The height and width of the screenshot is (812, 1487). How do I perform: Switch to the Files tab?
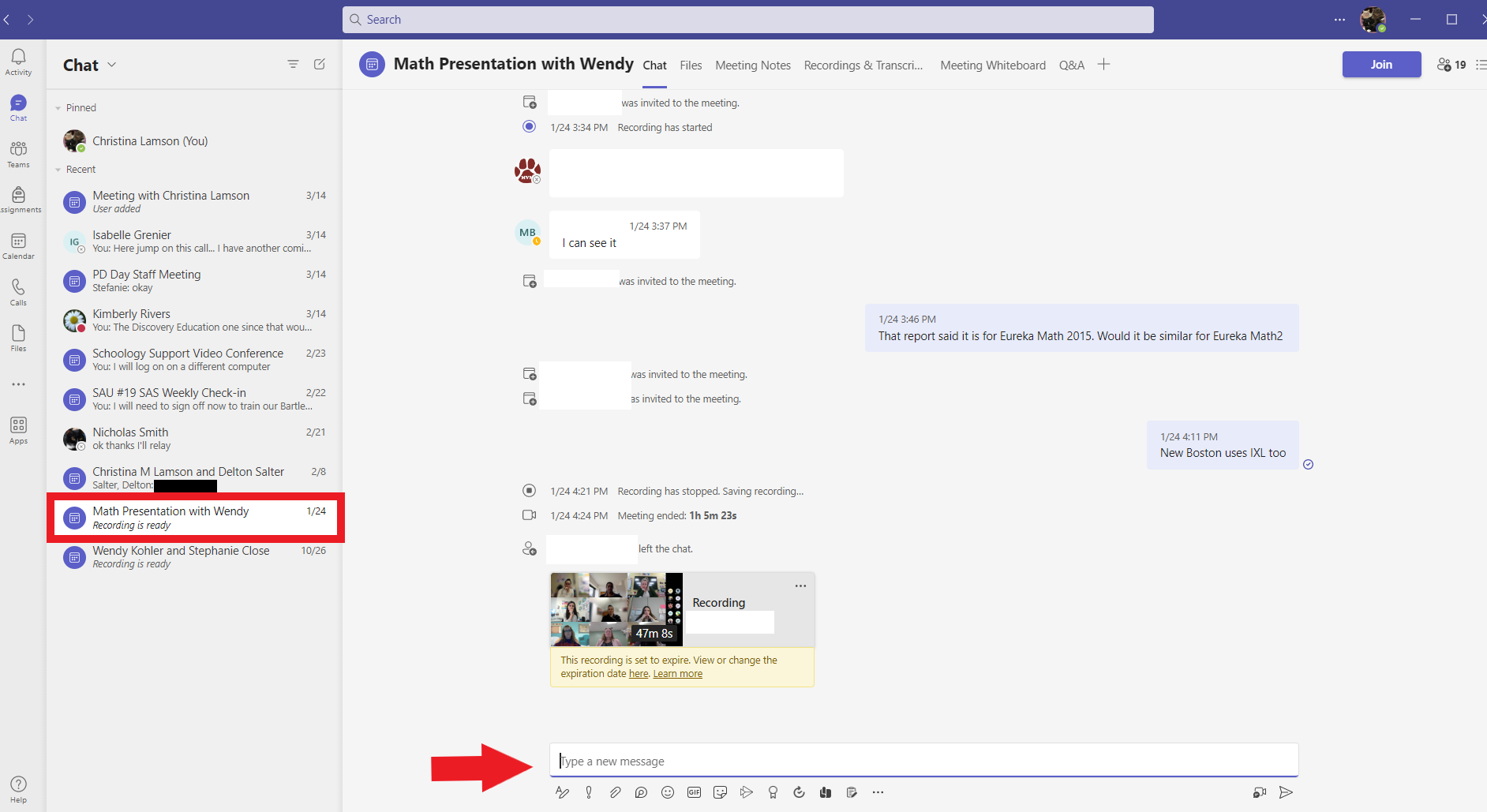coord(691,65)
